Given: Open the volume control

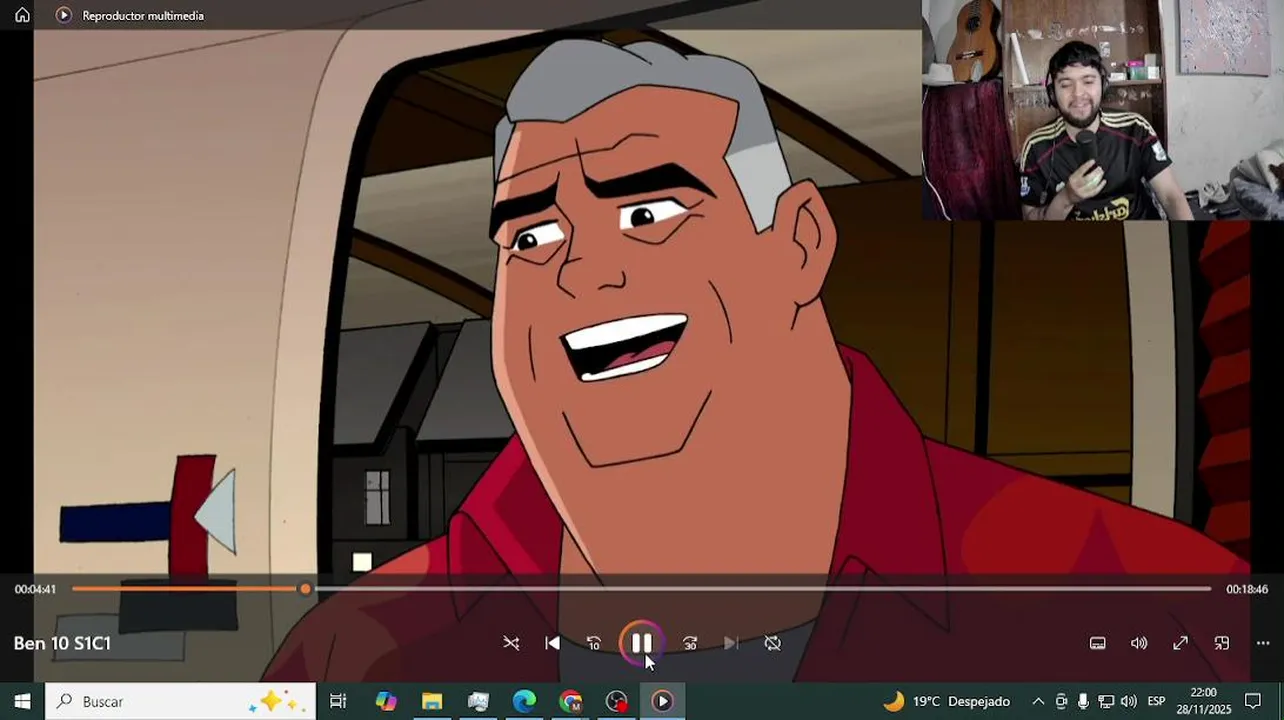Looking at the screenshot, I should click(1139, 643).
